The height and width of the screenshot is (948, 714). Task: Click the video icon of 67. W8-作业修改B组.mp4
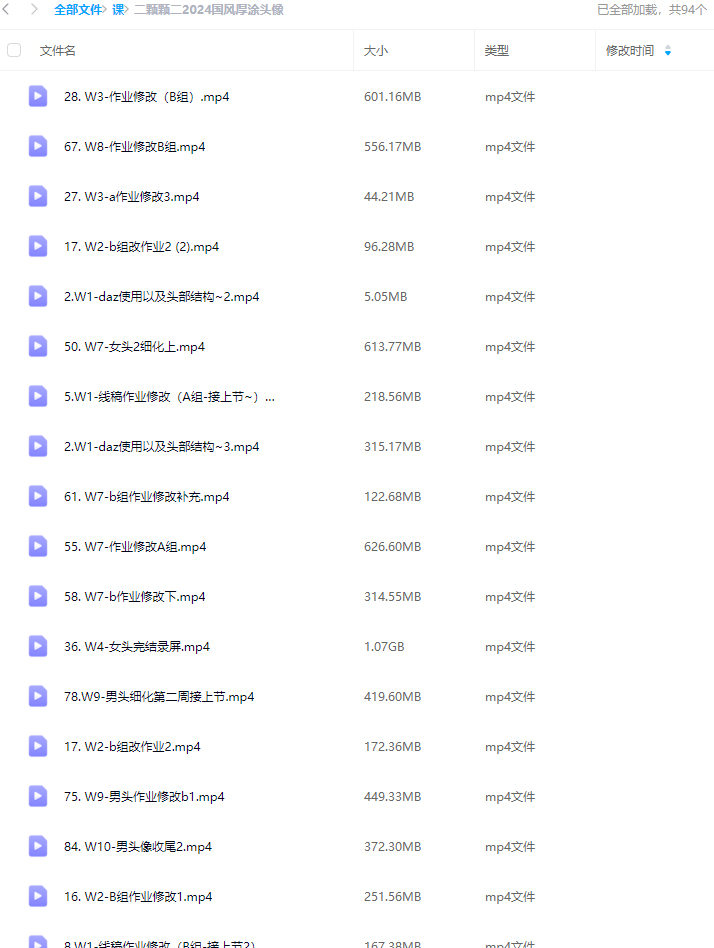pyautogui.click(x=37, y=146)
